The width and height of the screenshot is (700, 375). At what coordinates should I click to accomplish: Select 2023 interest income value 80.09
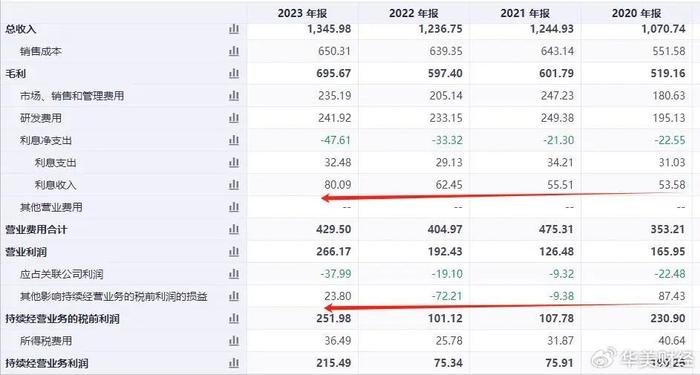tap(338, 185)
